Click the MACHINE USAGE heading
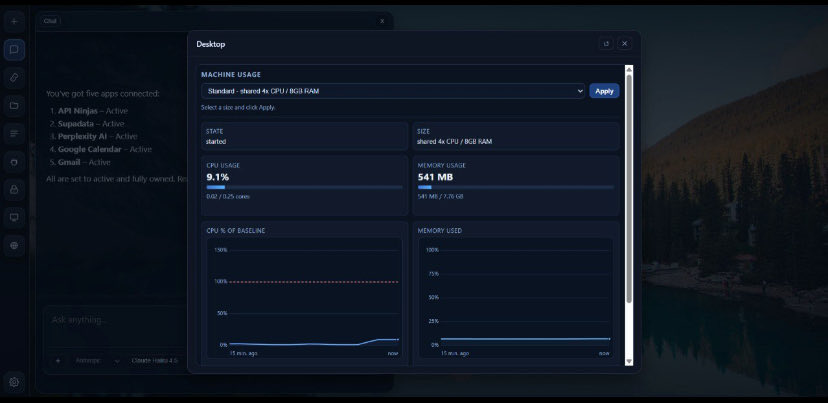This screenshot has width=828, height=403. pyautogui.click(x=231, y=75)
